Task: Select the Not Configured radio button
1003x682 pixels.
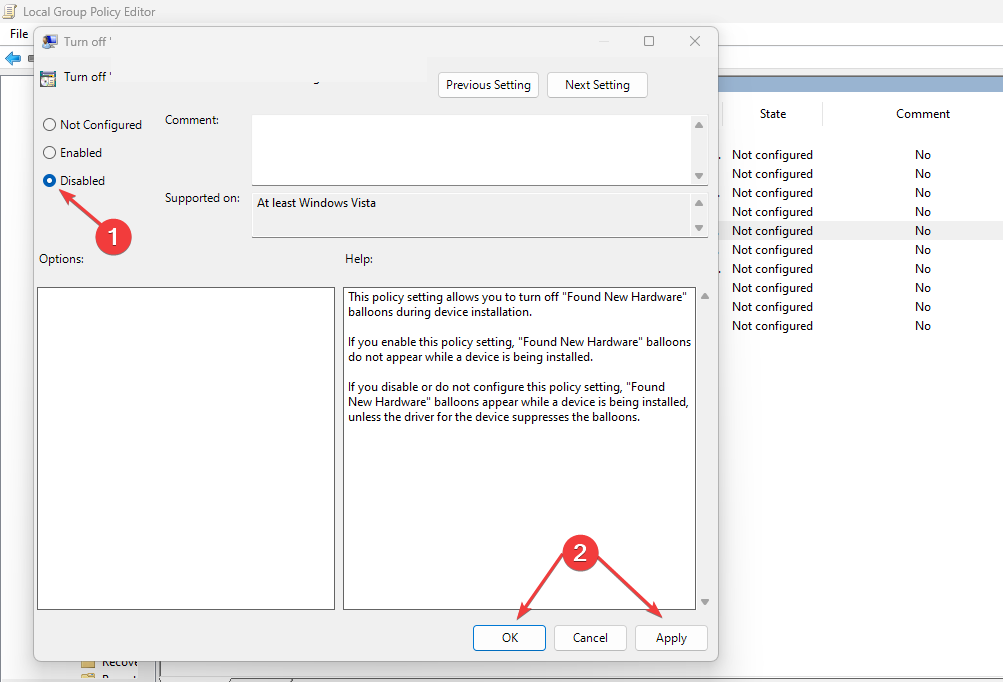Action: click(49, 125)
